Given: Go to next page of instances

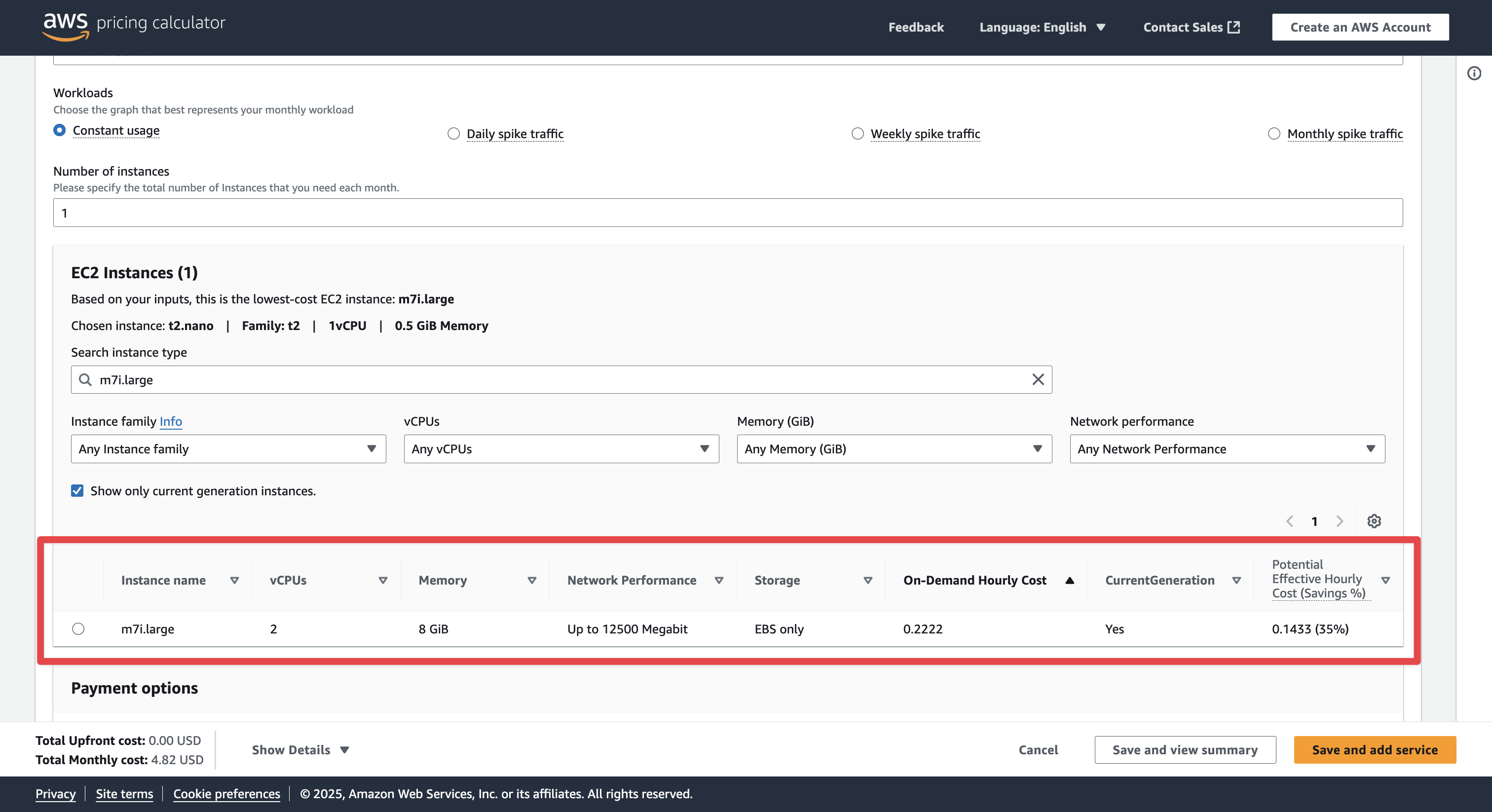Looking at the screenshot, I should [x=1340, y=520].
